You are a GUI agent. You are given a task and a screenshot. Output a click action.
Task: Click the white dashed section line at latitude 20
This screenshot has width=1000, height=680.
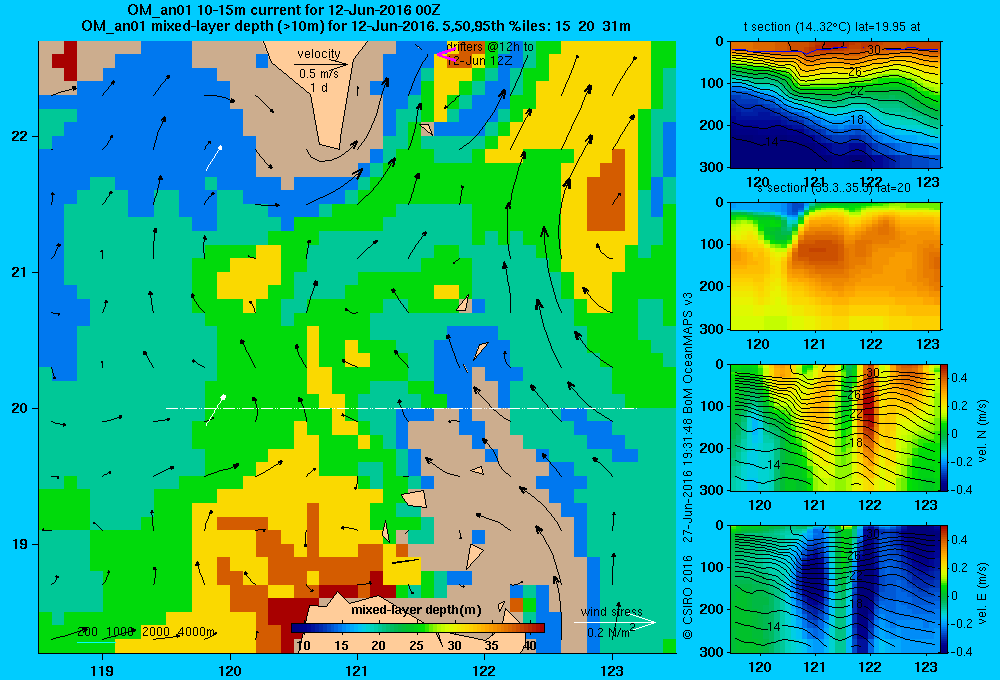click(402, 408)
